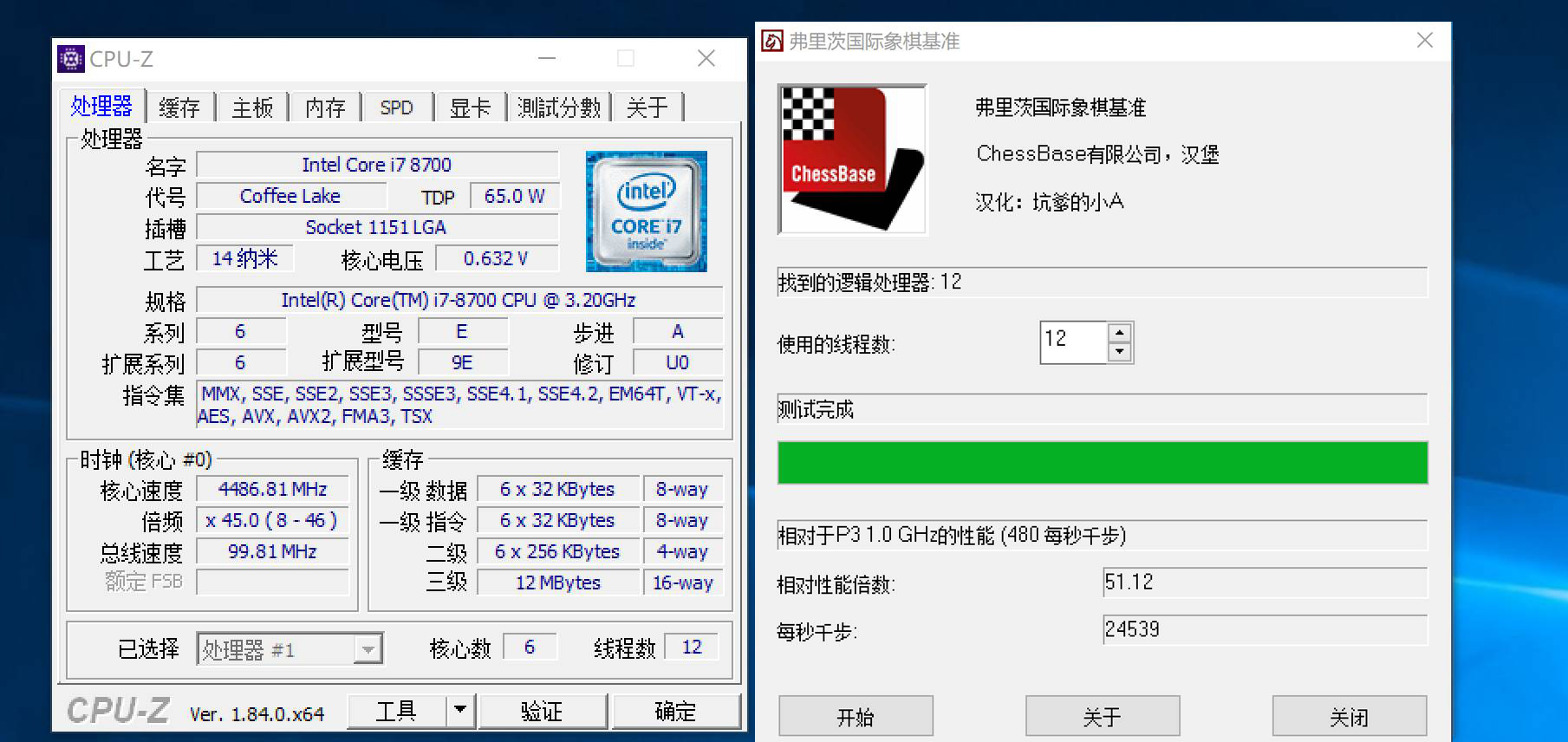Screen dimensions: 1568x742
Task: Open the 内存 tab
Action: 325,107
